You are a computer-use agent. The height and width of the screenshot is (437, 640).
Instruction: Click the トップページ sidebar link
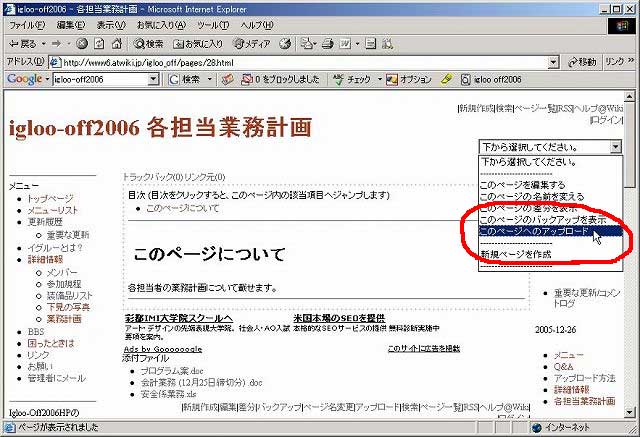click(x=50, y=199)
